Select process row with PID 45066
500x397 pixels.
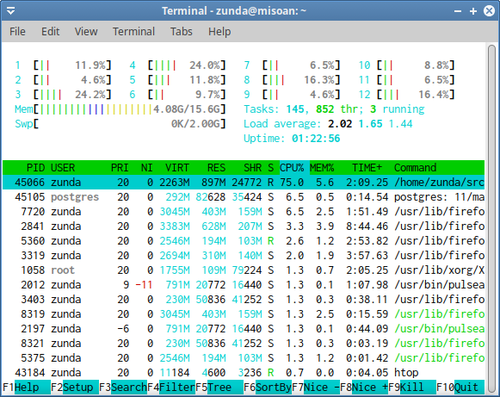244,182
